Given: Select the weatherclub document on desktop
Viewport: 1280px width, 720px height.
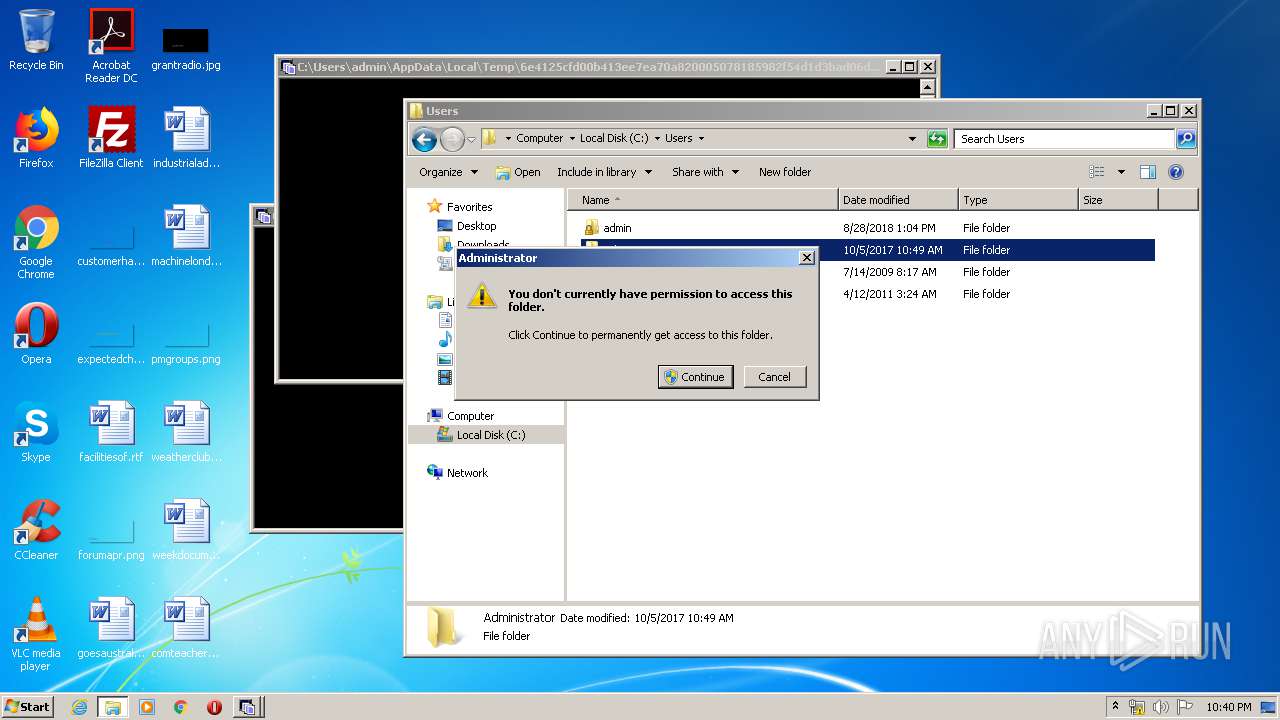Looking at the screenshot, I should (x=186, y=432).
